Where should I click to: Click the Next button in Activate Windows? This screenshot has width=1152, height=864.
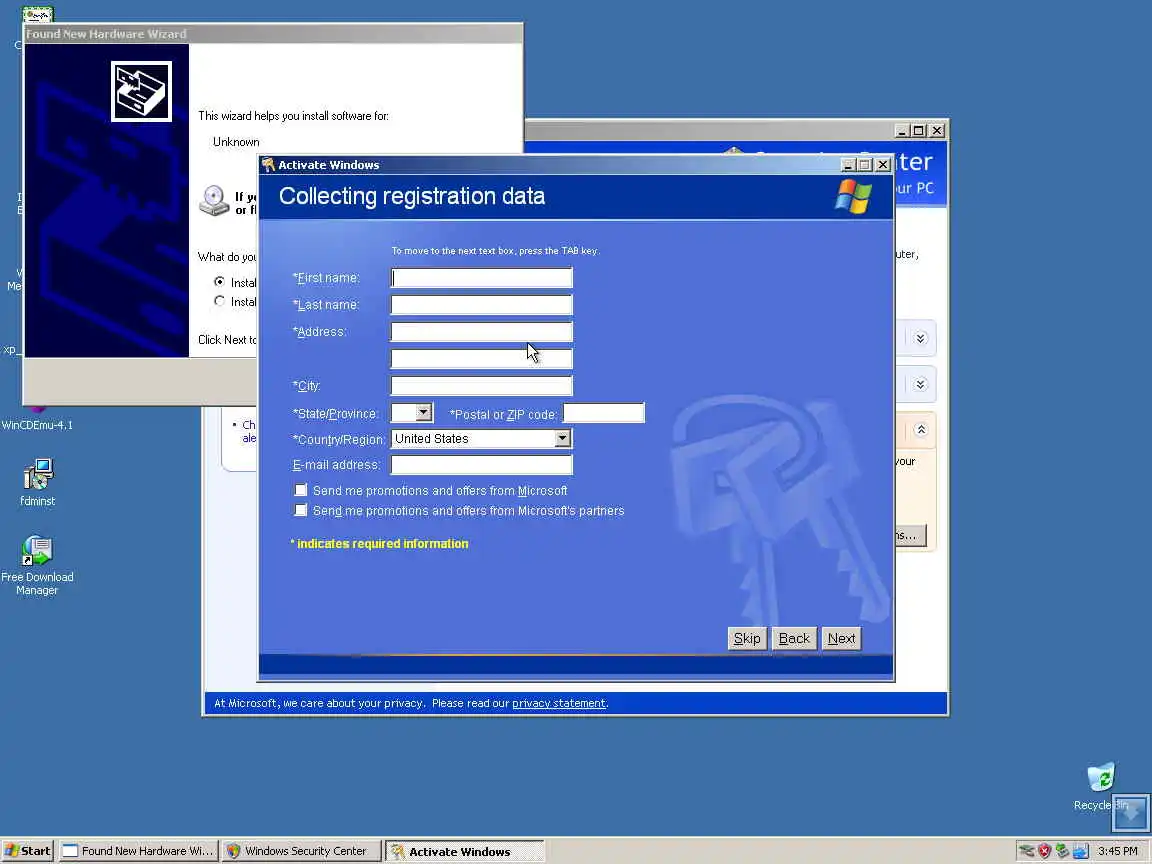(x=841, y=638)
